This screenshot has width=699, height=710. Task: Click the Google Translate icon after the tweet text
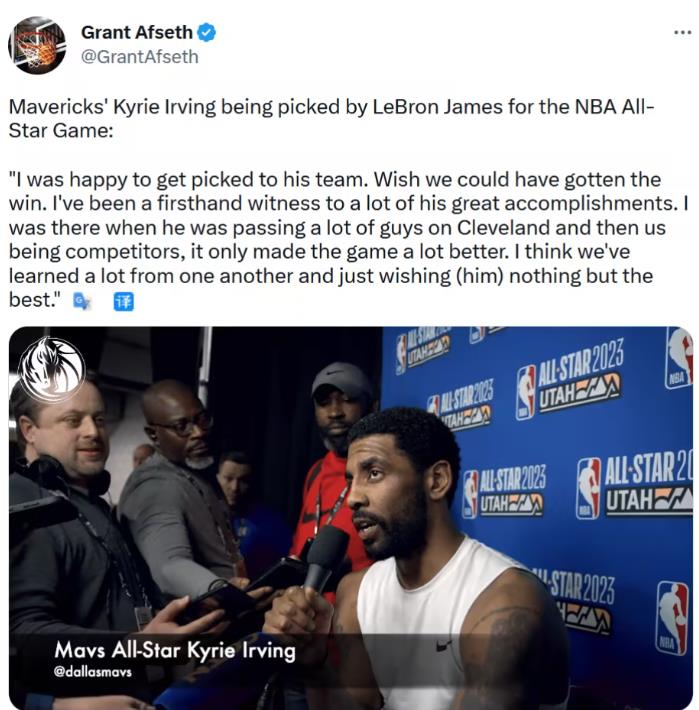coord(82,301)
